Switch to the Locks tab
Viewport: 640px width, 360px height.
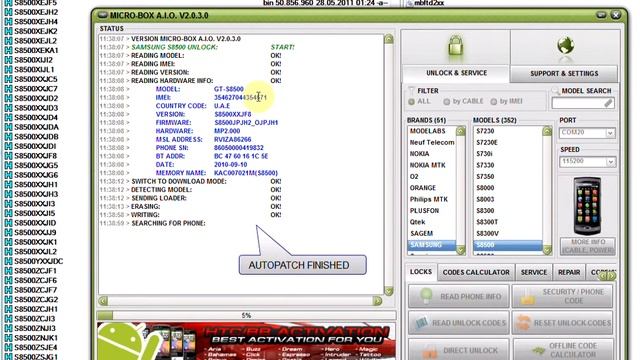(x=421, y=272)
